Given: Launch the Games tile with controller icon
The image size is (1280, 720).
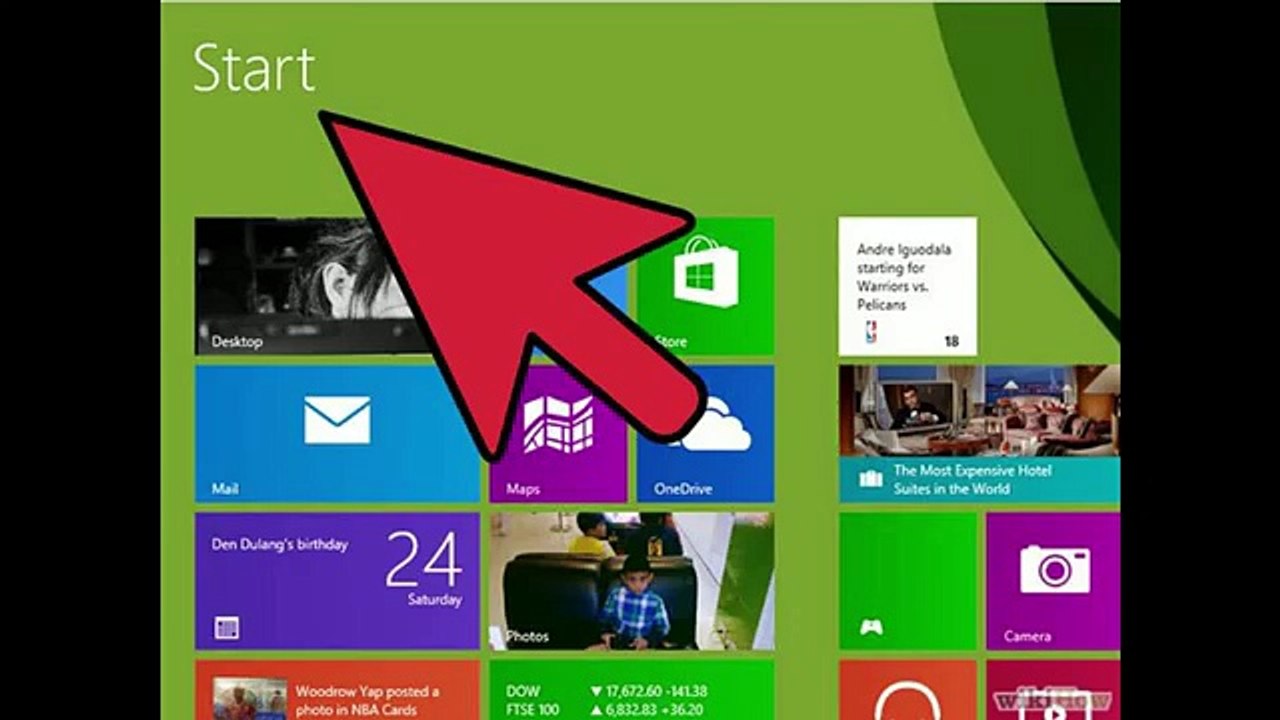Looking at the screenshot, I should pyautogui.click(x=907, y=581).
